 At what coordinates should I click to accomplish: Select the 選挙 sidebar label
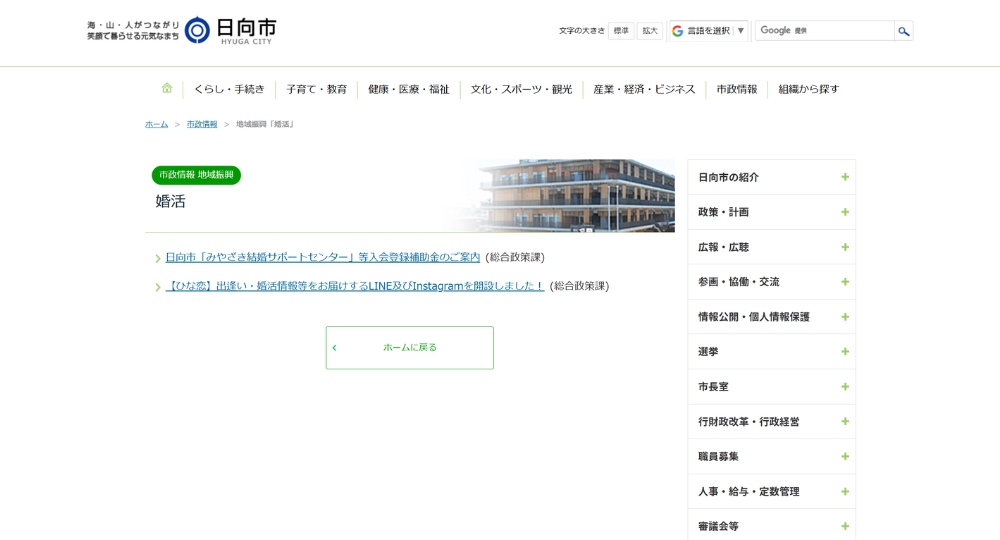[x=708, y=352]
